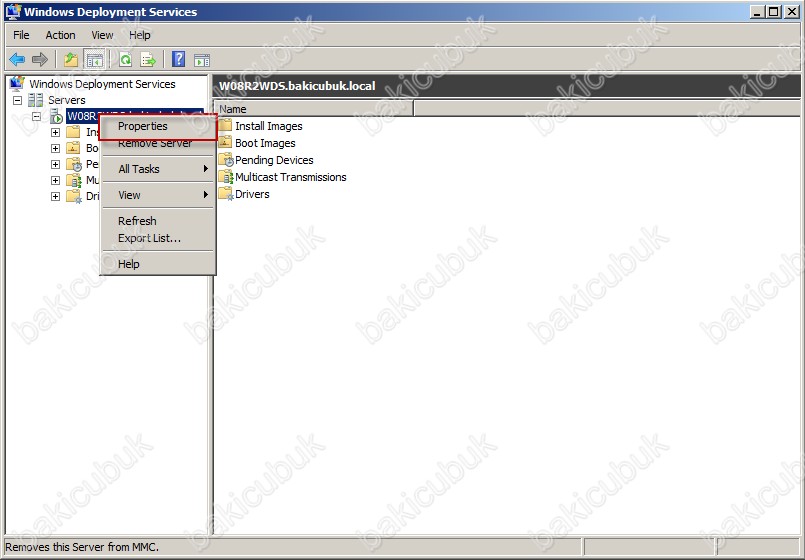Click the Refresh toolbar icon
This screenshot has width=805, height=560.
pyautogui.click(x=125, y=60)
